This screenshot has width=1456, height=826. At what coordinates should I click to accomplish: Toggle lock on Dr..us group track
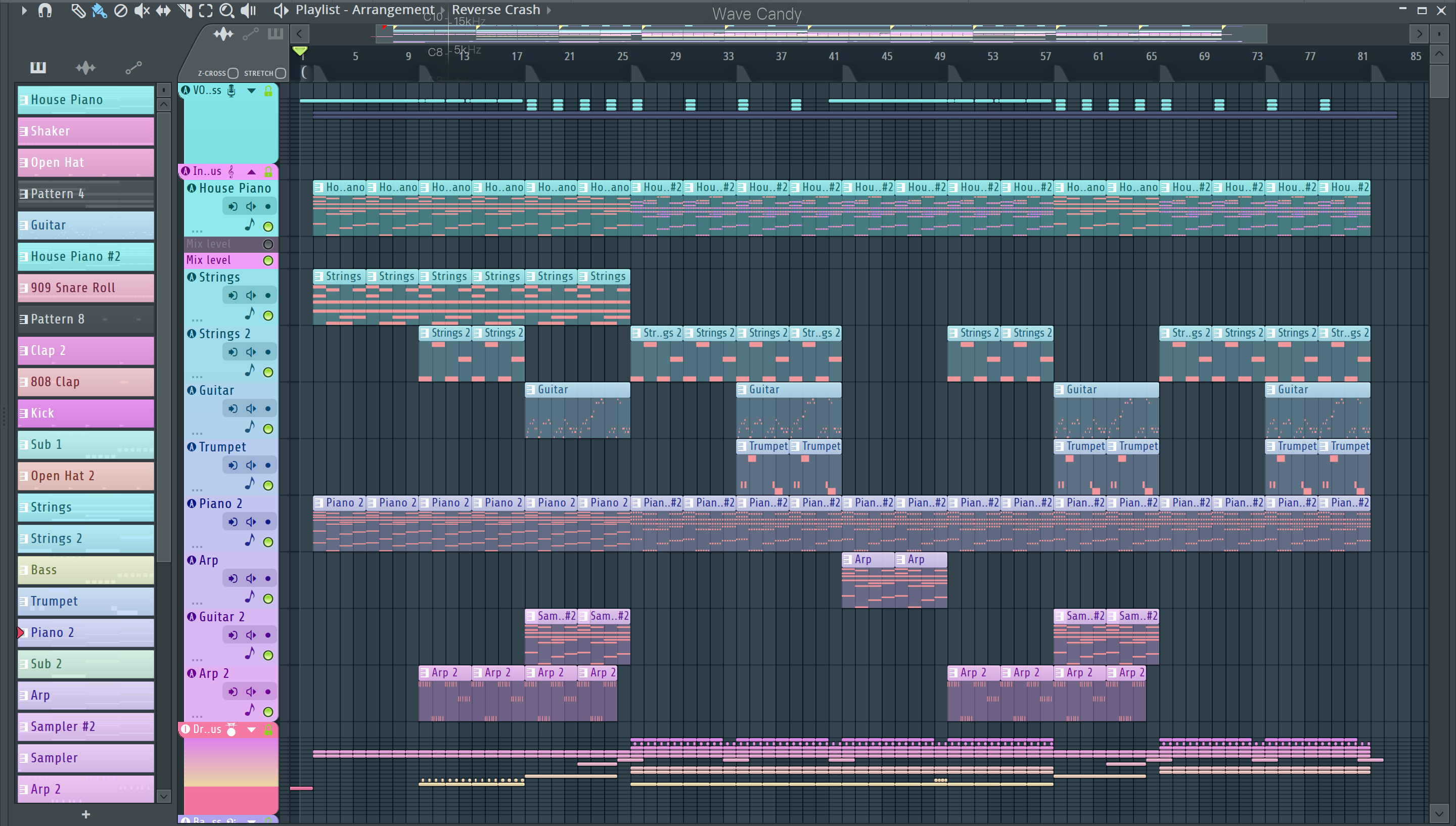point(268,729)
